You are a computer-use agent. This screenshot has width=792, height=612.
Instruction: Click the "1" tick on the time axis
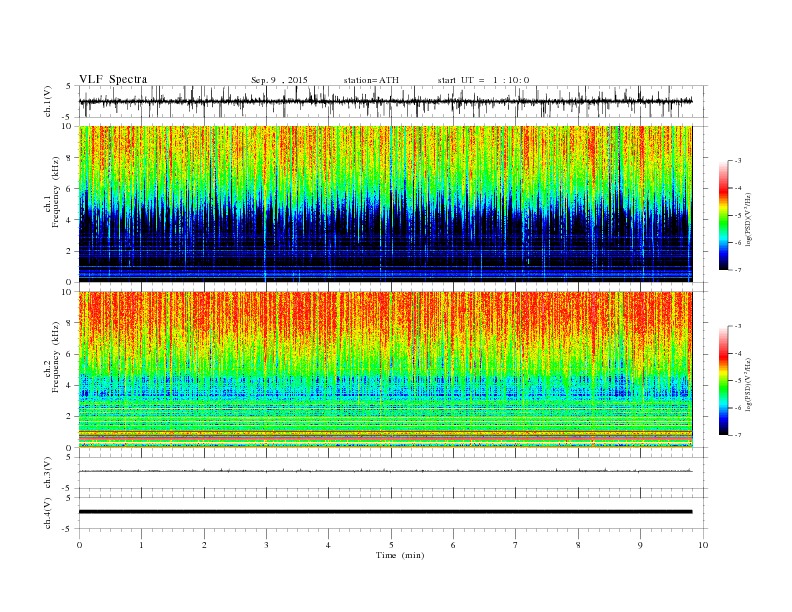click(141, 545)
